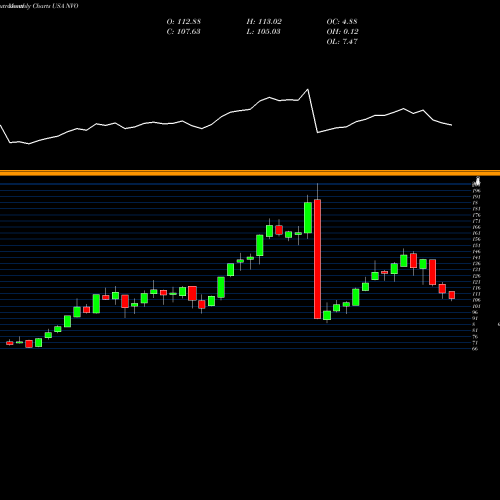Select the tallest red candlestick

317,259
